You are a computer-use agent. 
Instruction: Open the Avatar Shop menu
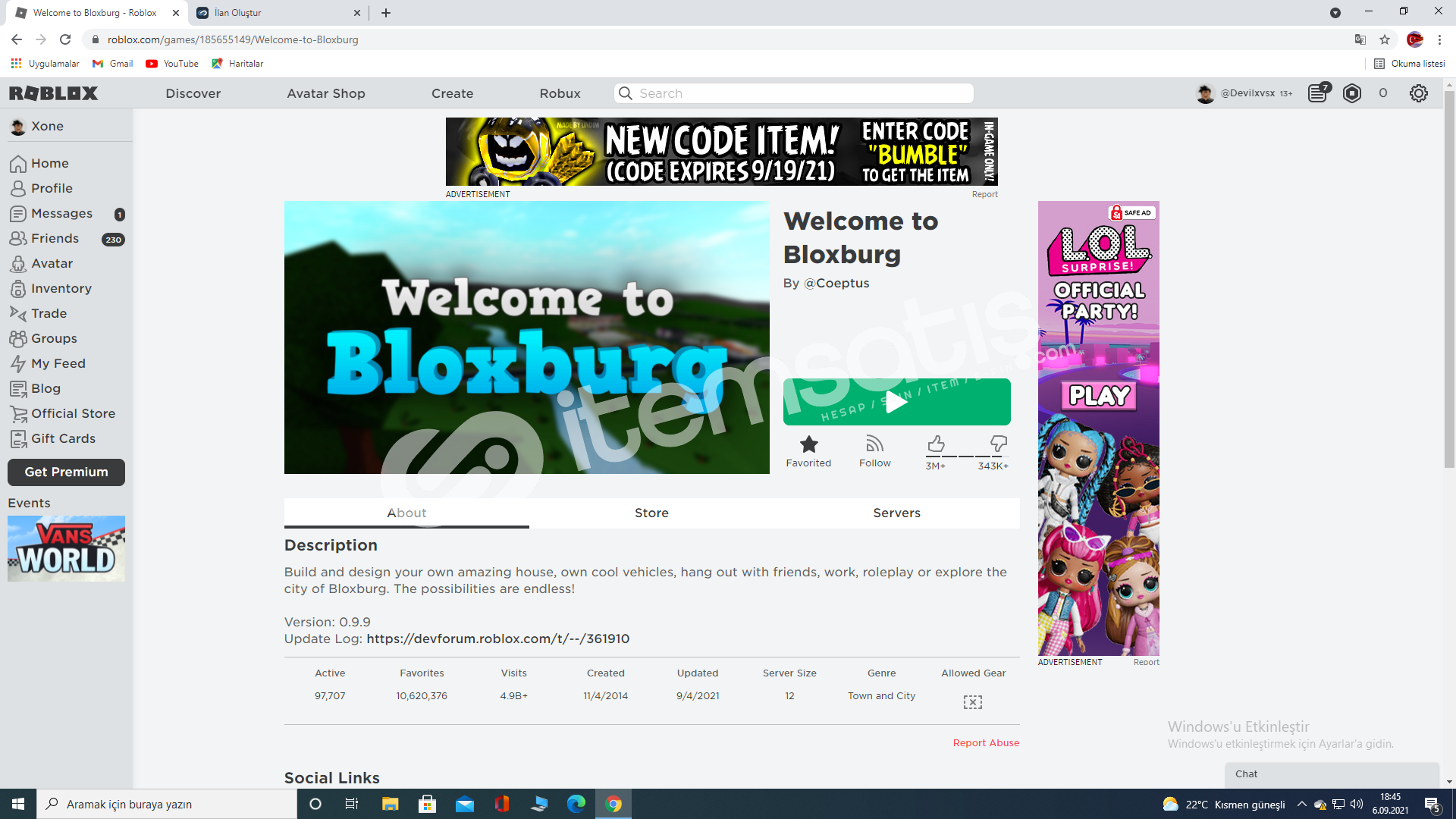pos(326,93)
